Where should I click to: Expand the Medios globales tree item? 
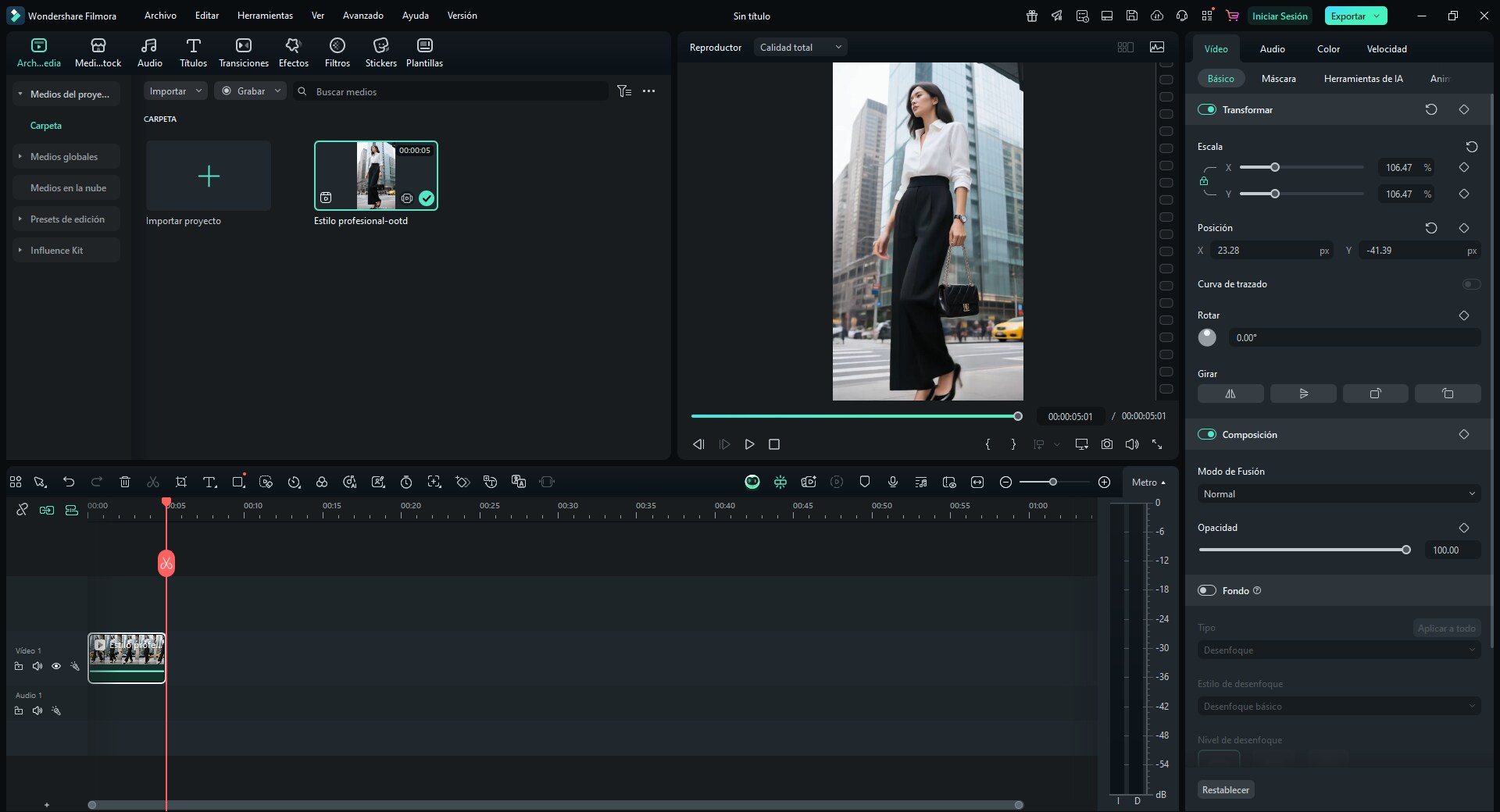coord(64,157)
